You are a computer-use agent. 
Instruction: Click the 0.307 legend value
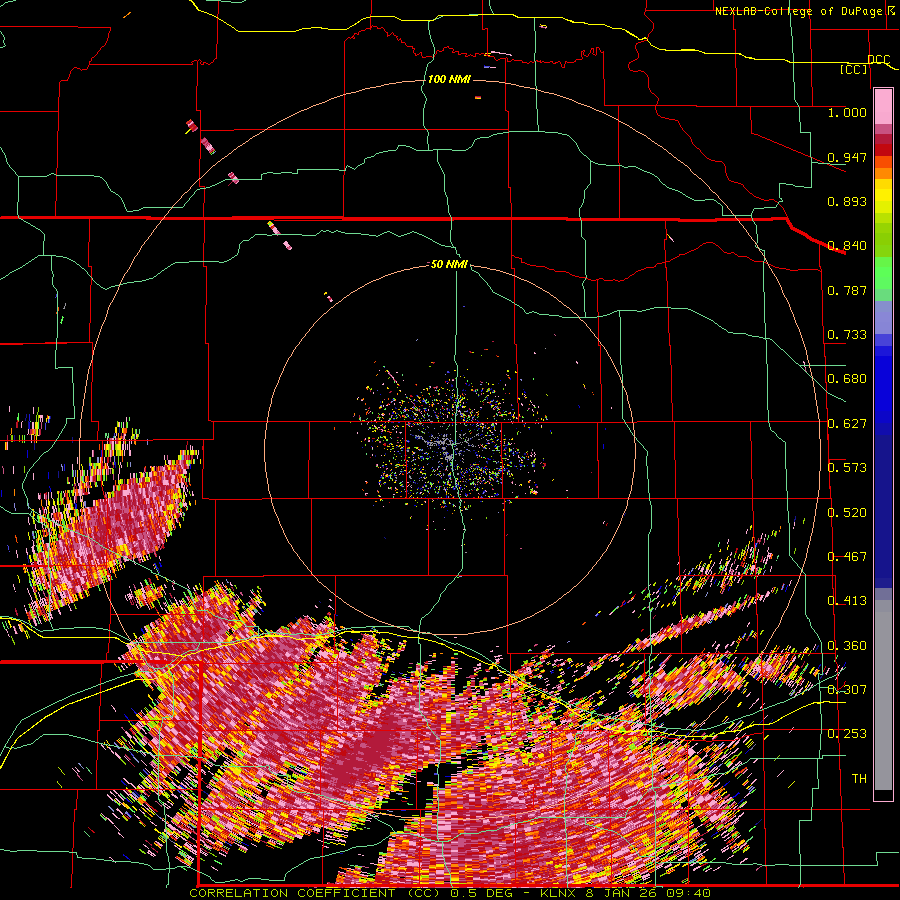847,690
